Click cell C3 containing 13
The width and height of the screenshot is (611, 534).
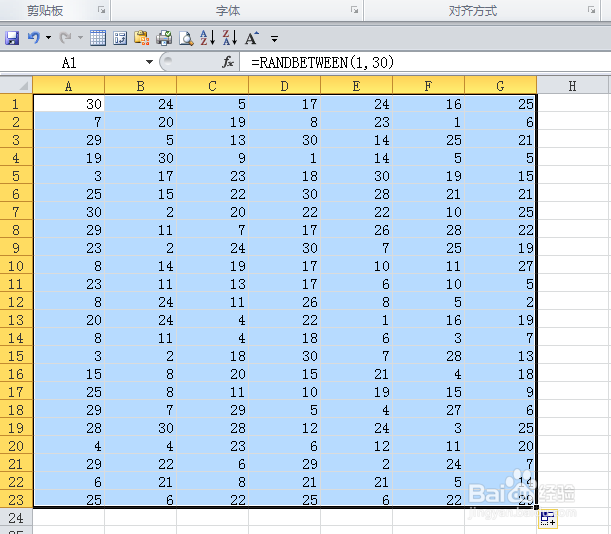(212, 140)
